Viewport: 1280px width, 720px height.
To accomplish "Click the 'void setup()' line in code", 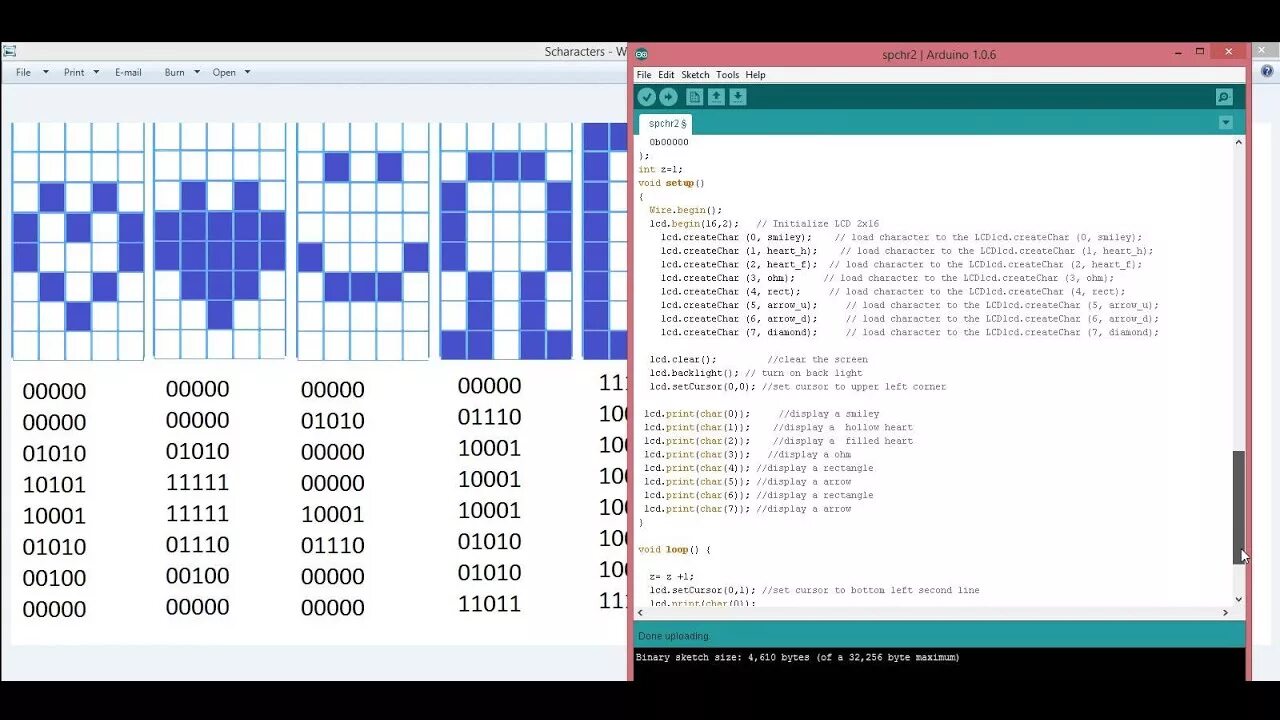I will [x=671, y=183].
